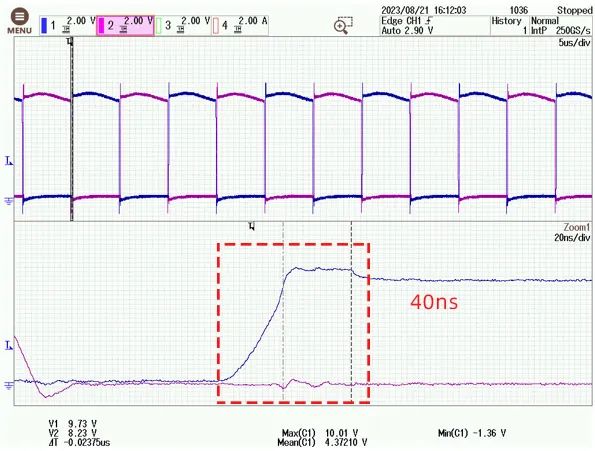
Task: Click the Stopped run status
Action: pyautogui.click(x=574, y=10)
